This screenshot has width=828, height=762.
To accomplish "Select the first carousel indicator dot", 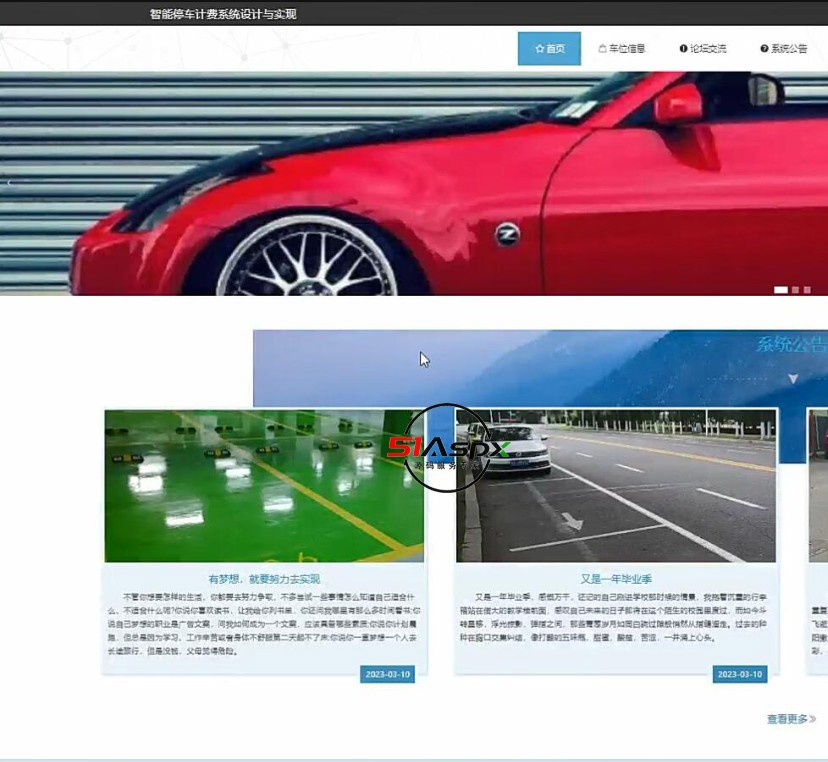I will 781,290.
